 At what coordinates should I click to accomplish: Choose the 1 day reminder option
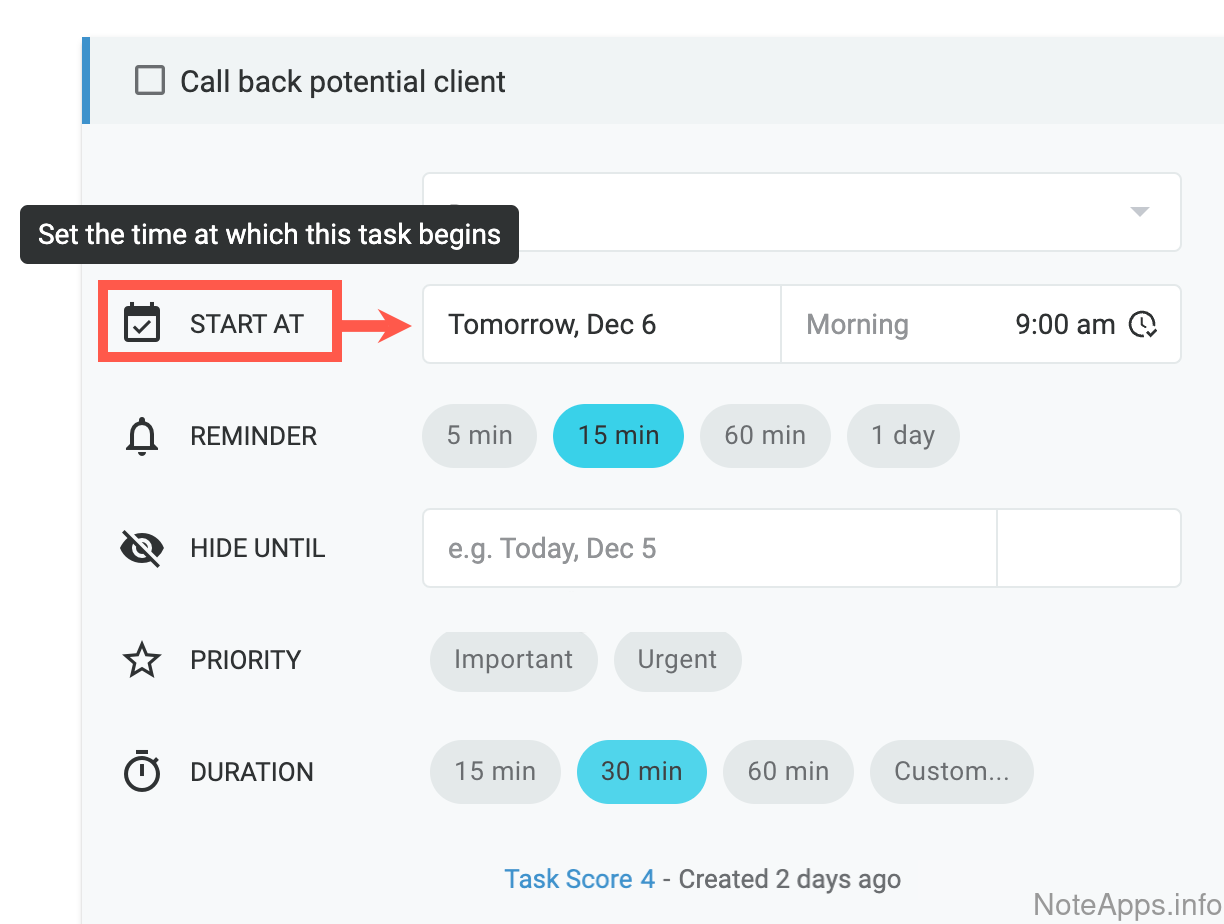(902, 436)
